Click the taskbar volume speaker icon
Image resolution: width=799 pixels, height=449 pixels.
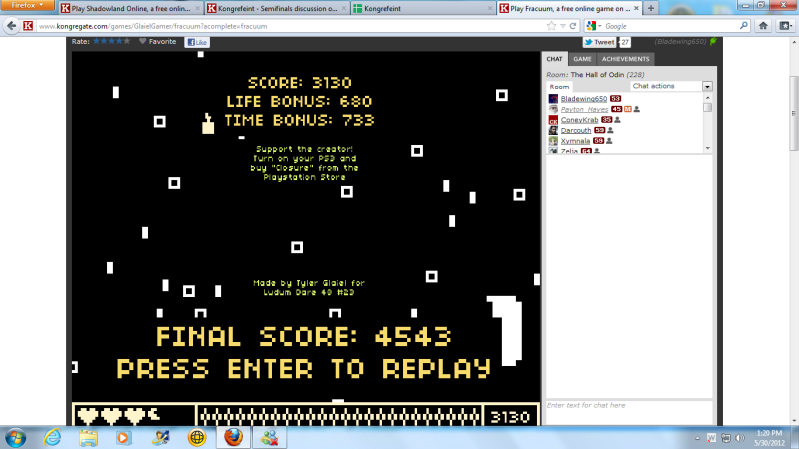point(740,438)
